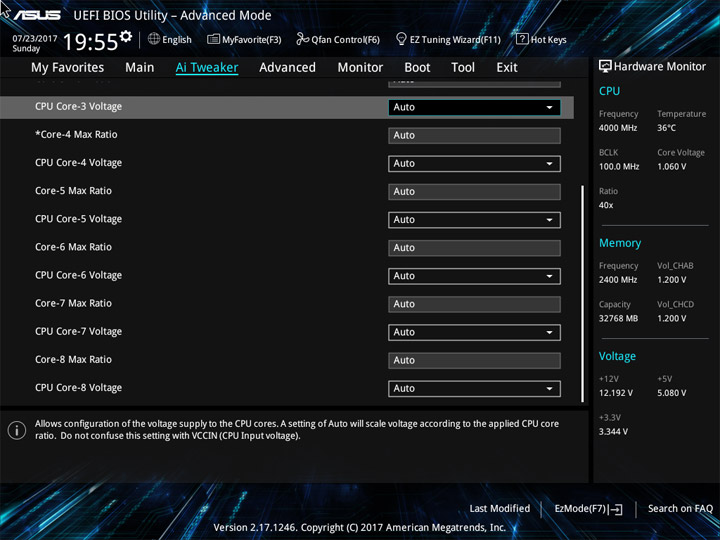The image size is (720, 540).
Task: Go to the Boot tab
Action: tap(417, 68)
